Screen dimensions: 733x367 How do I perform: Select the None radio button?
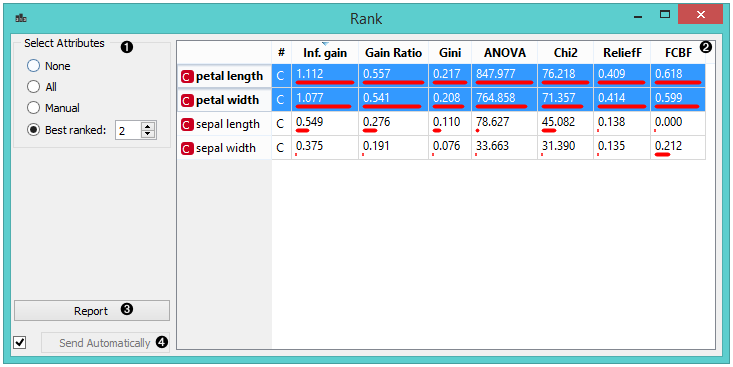(x=33, y=66)
